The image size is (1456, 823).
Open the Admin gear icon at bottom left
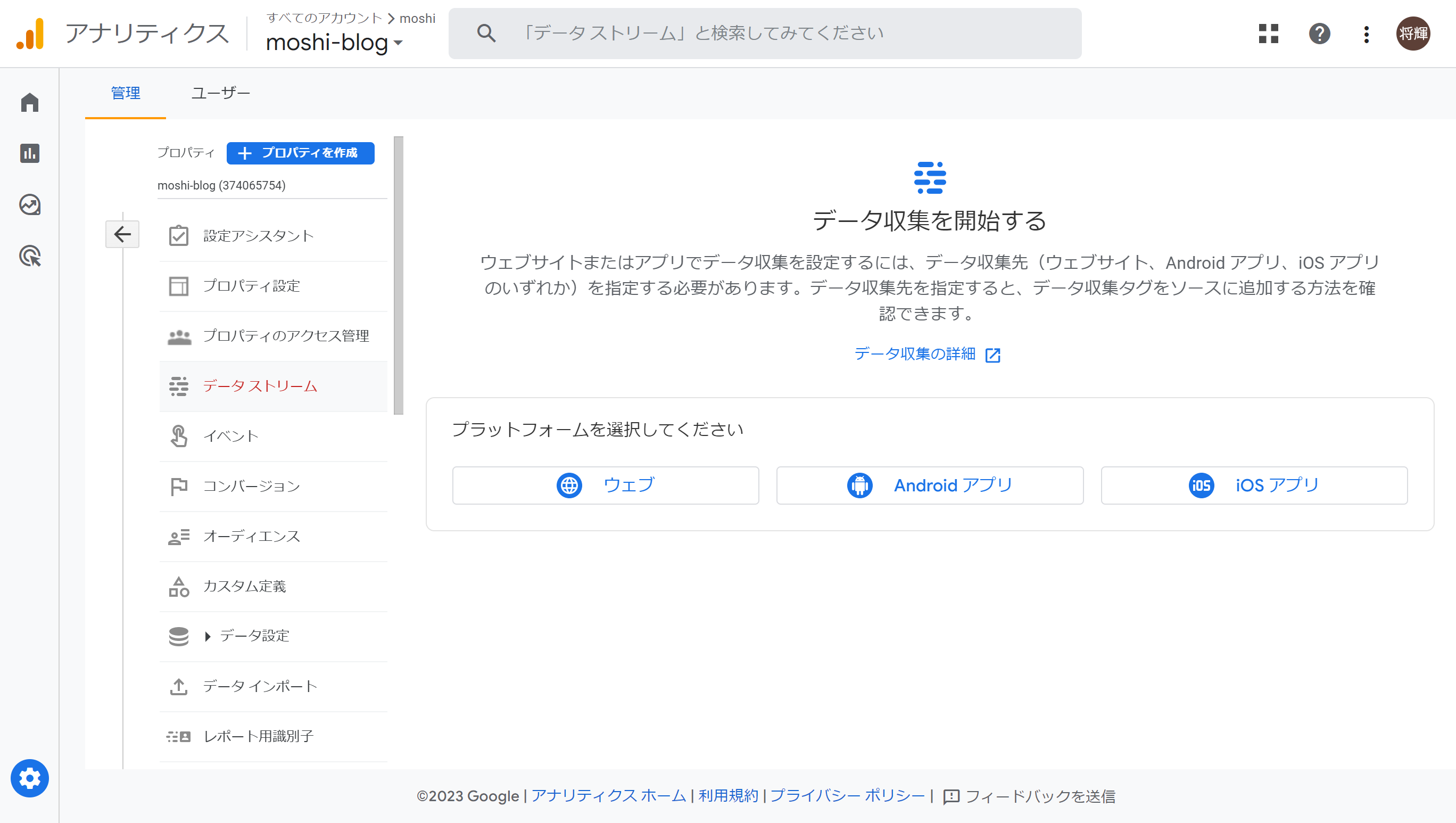point(29,778)
